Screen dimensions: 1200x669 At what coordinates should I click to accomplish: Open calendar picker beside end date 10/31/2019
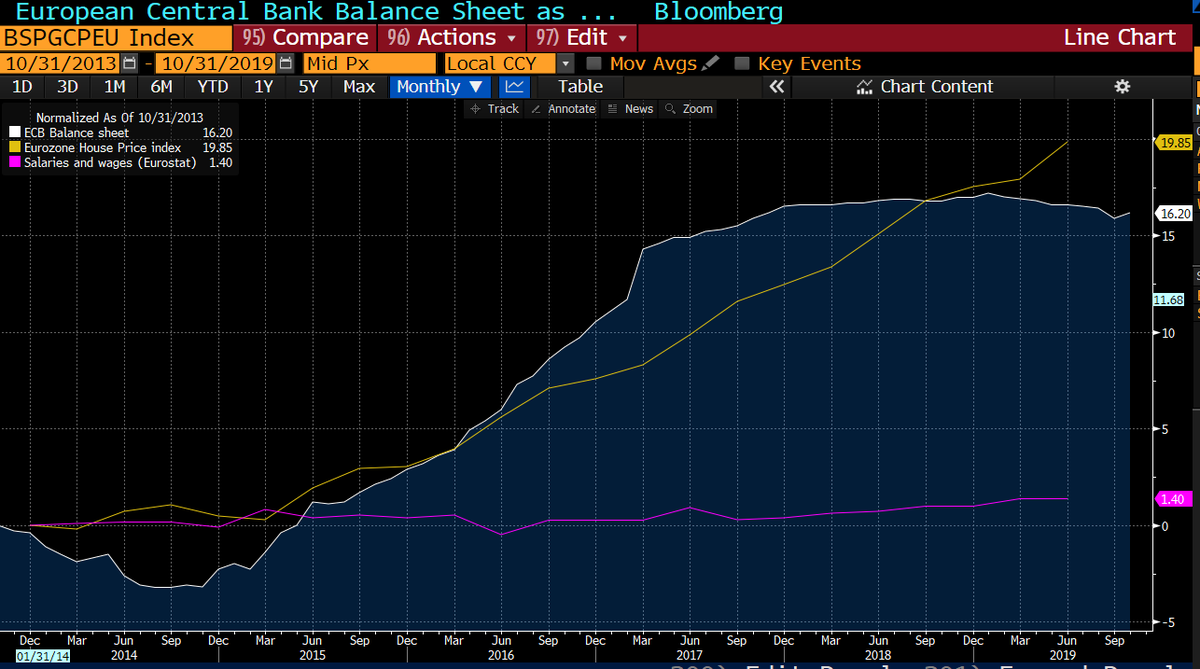[x=286, y=63]
